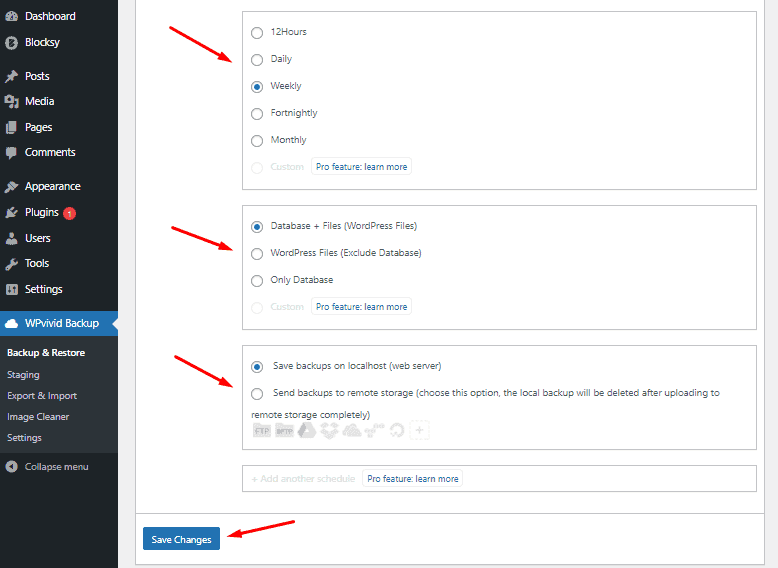Click the Dashboard gauge icon in sidebar
Viewport: 778px width, 568px height.
(11, 16)
